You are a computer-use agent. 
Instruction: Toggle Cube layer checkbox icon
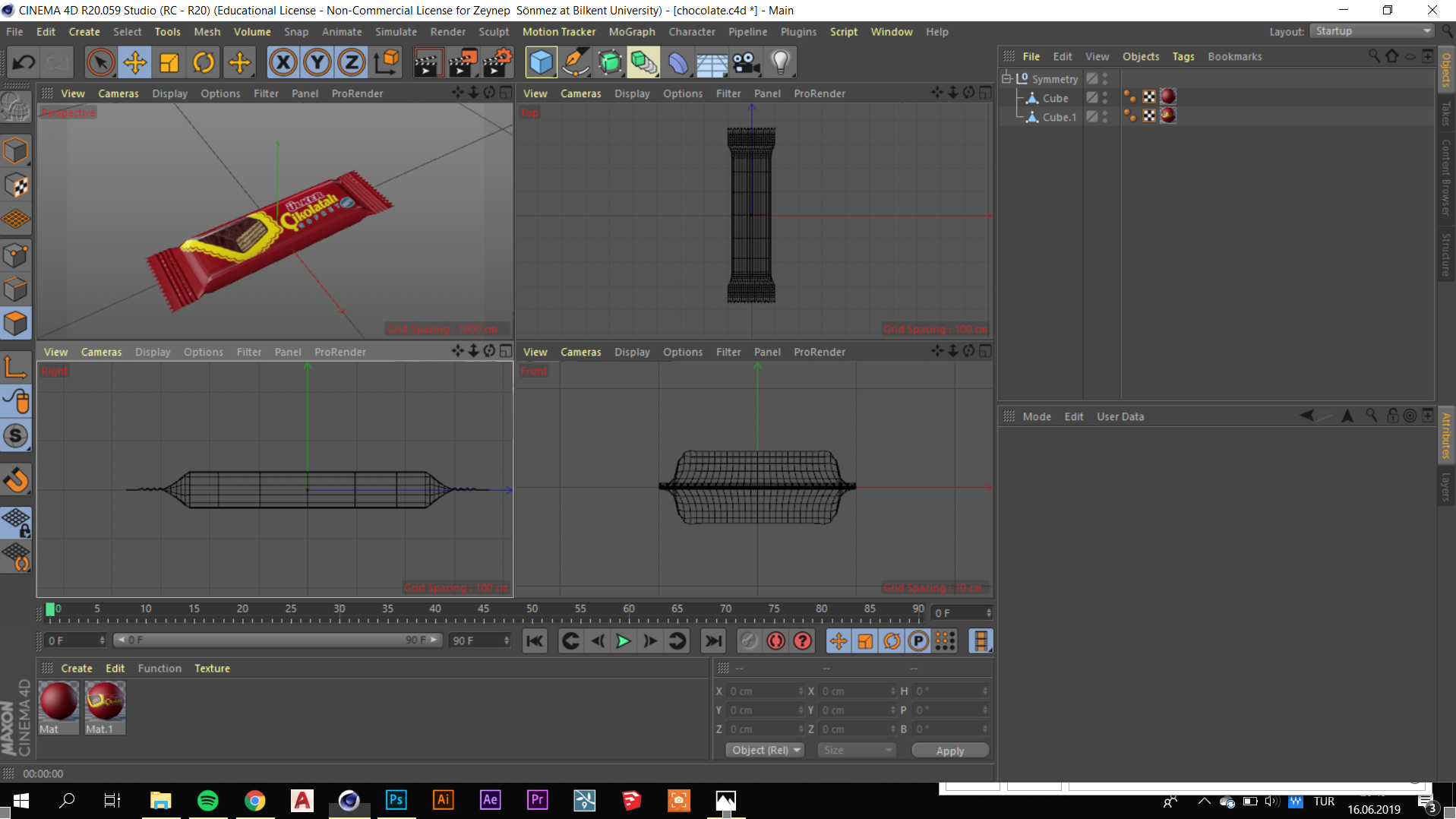[x=1091, y=97]
